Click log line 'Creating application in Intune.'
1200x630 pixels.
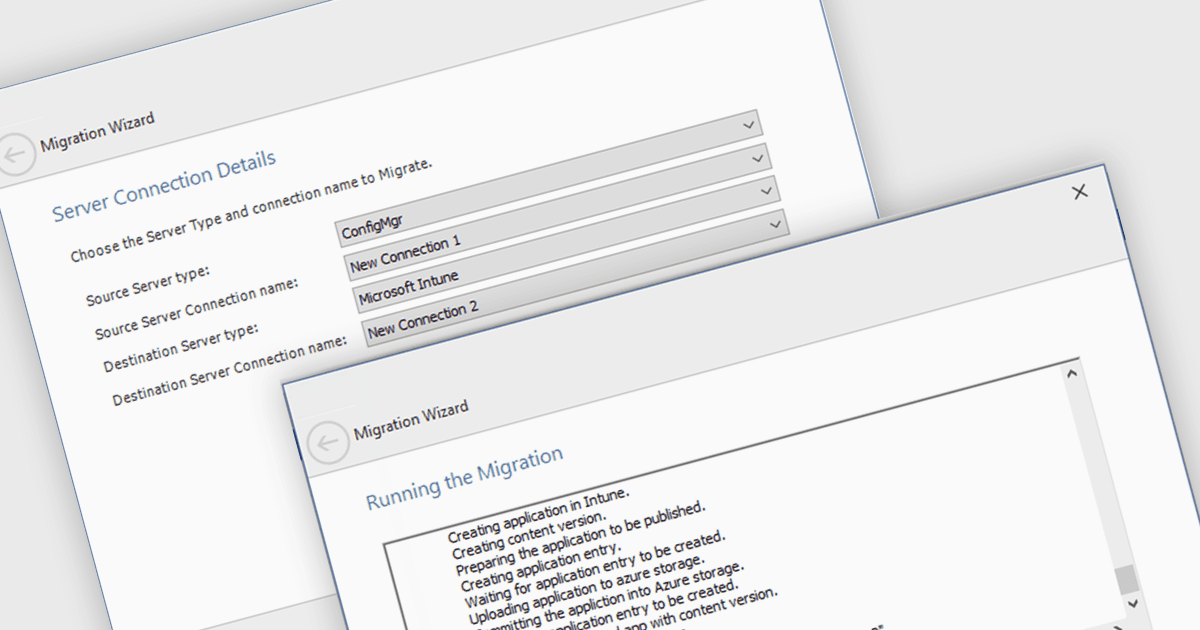pos(539,514)
